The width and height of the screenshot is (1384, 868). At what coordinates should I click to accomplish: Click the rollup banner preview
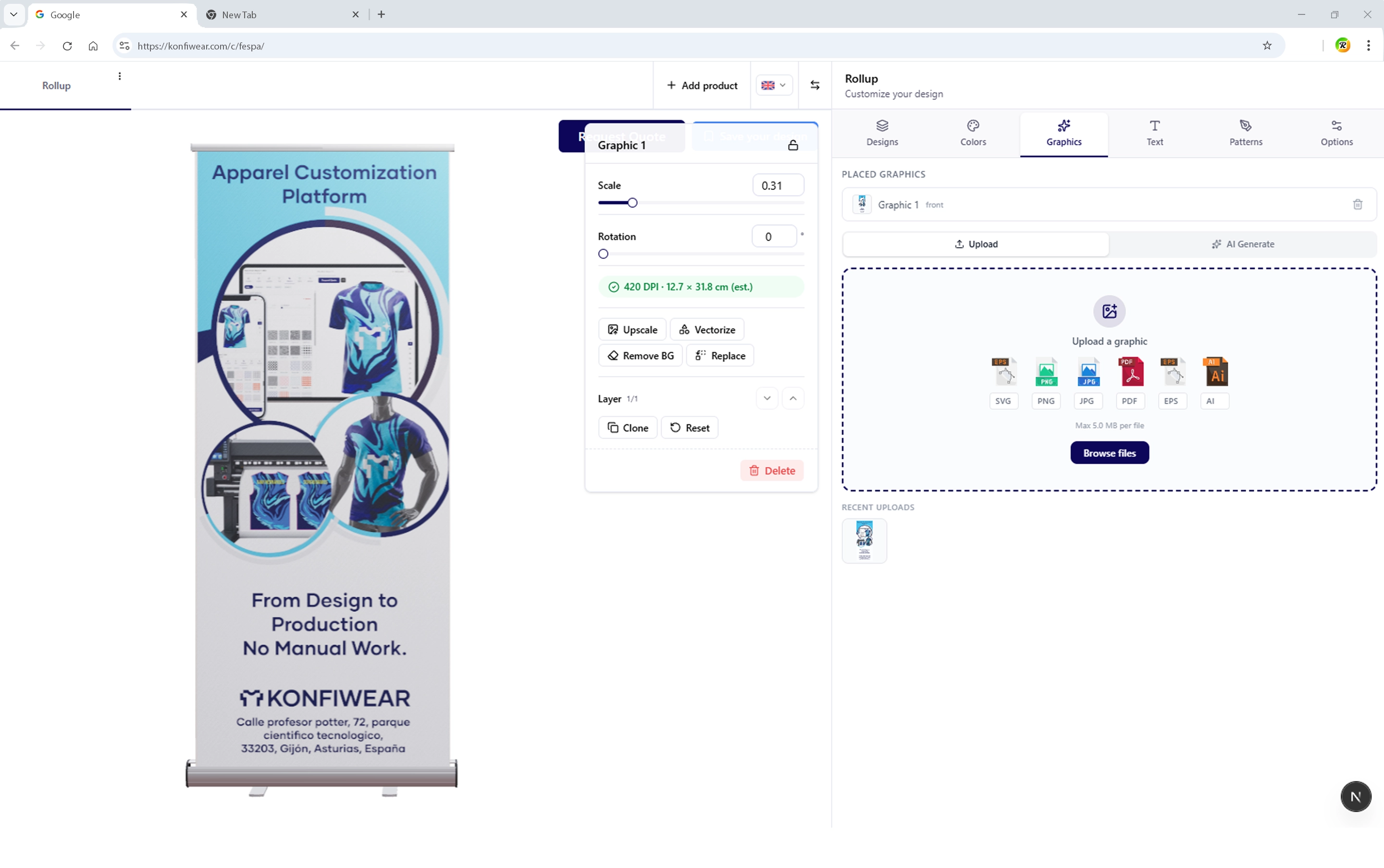[x=322, y=469]
